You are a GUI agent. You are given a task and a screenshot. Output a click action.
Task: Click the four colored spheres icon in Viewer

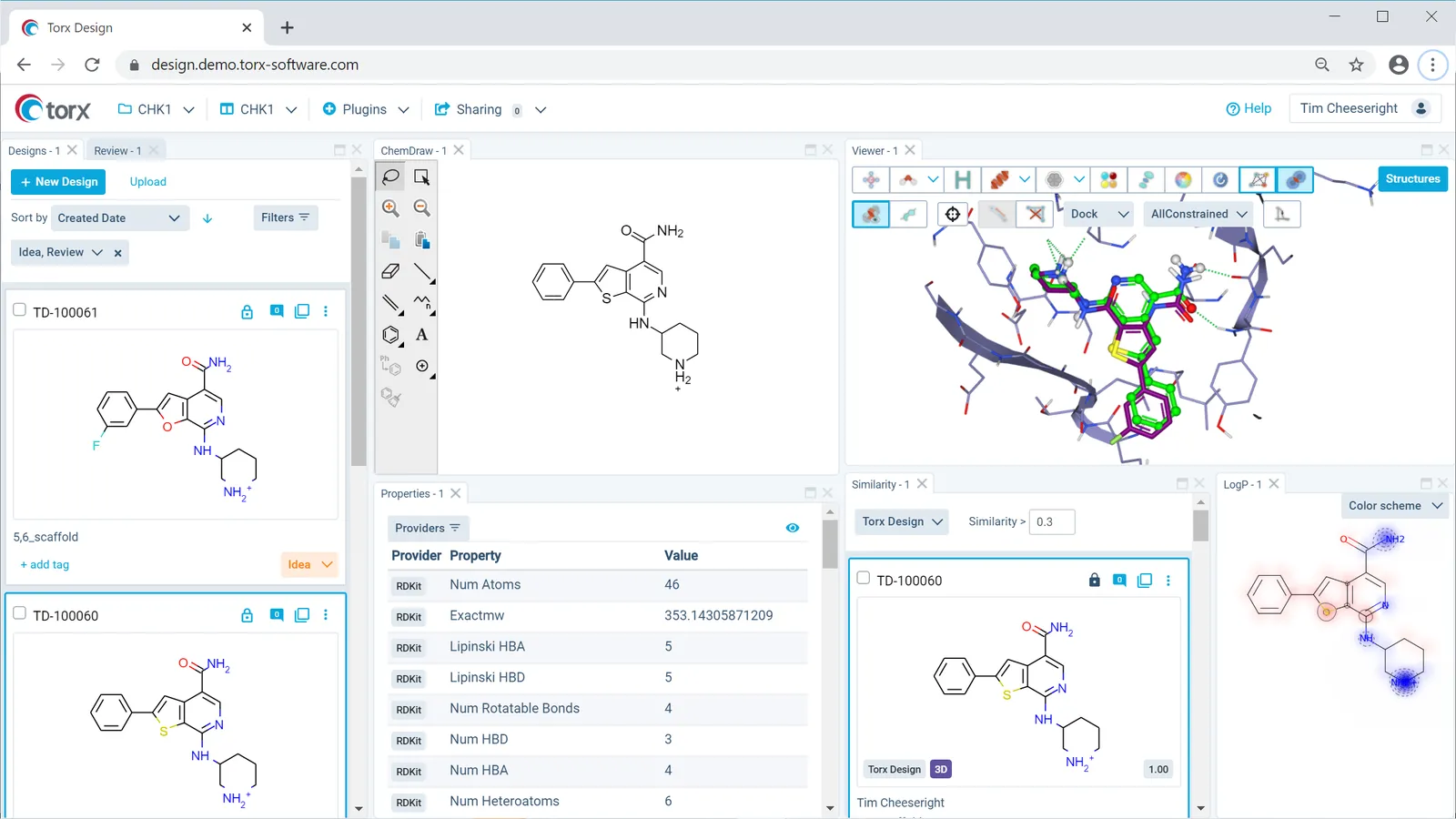pyautogui.click(x=1108, y=179)
